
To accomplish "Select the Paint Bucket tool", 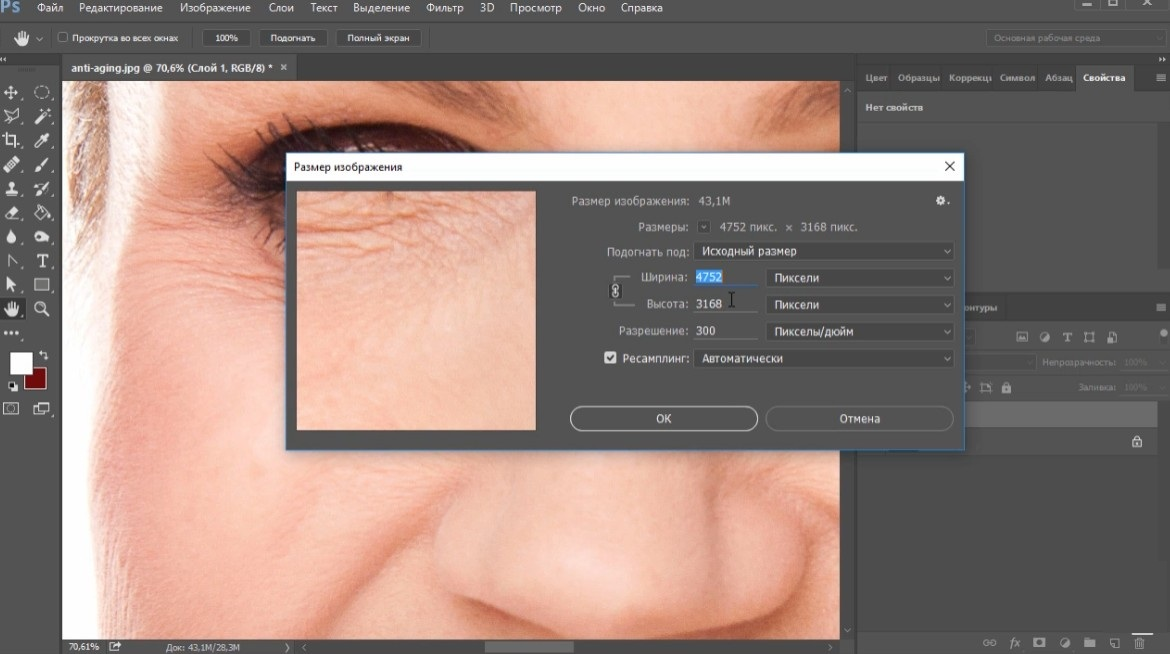I will click(x=42, y=213).
